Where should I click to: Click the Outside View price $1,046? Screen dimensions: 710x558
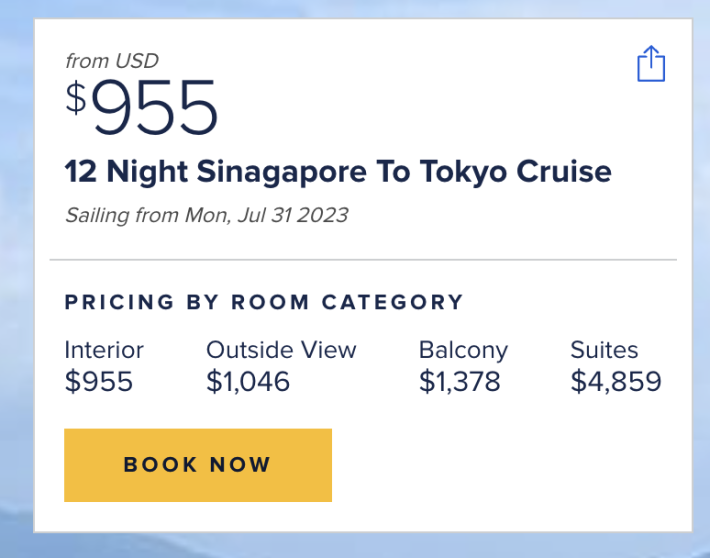pos(248,381)
